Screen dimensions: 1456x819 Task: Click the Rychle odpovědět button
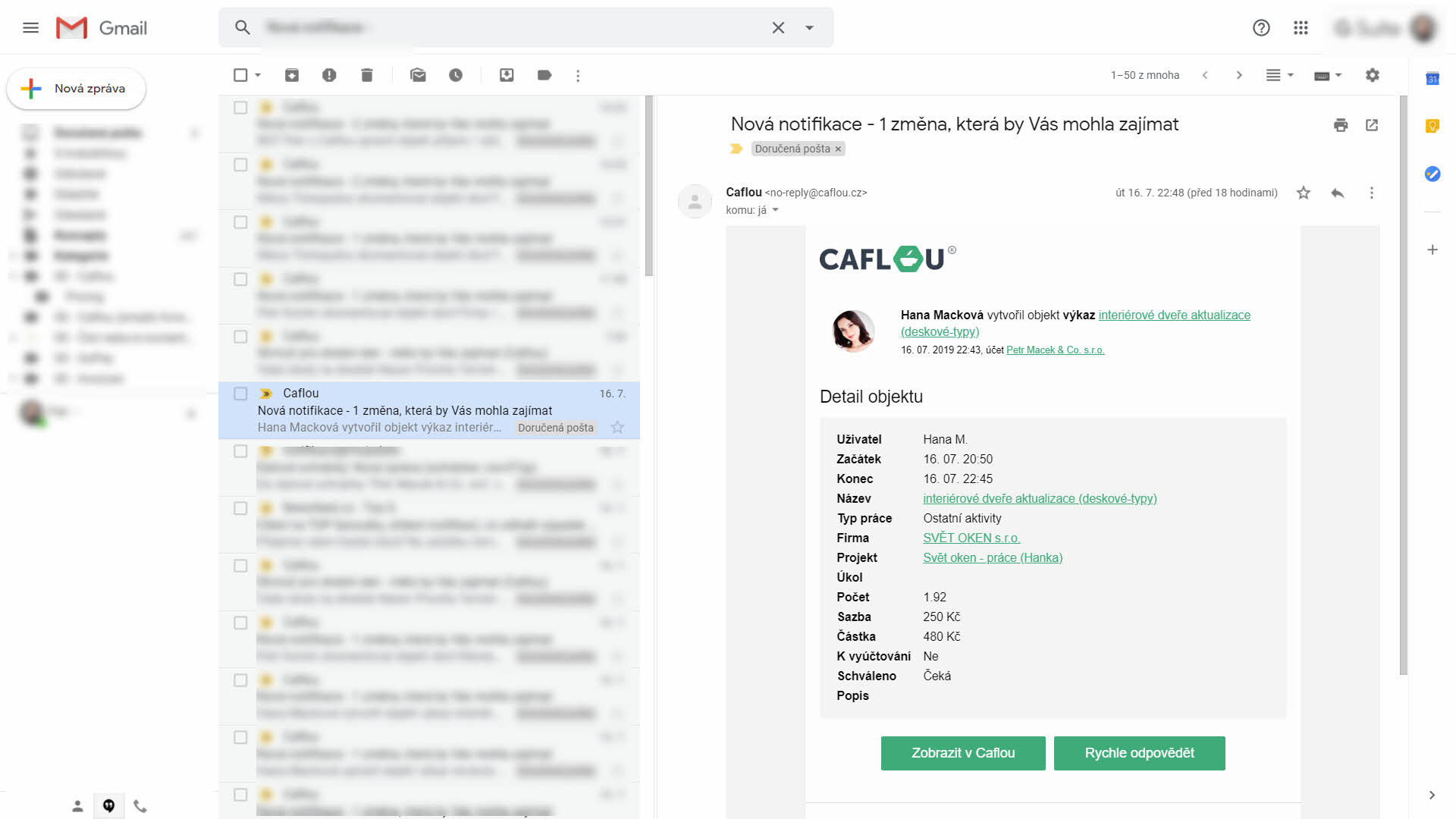click(x=1139, y=753)
